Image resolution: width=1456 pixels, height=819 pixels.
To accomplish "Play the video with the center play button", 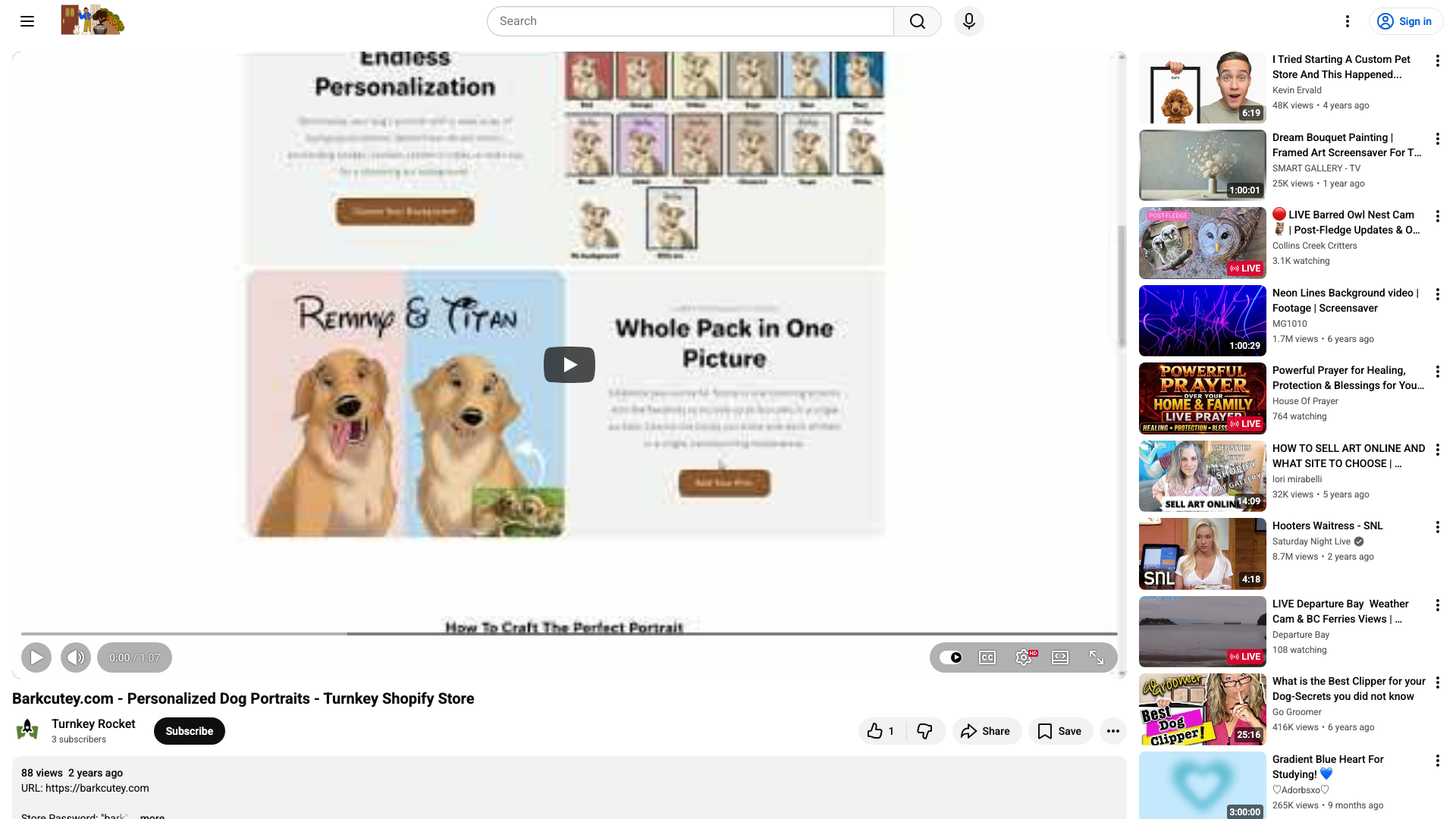I will (x=570, y=365).
